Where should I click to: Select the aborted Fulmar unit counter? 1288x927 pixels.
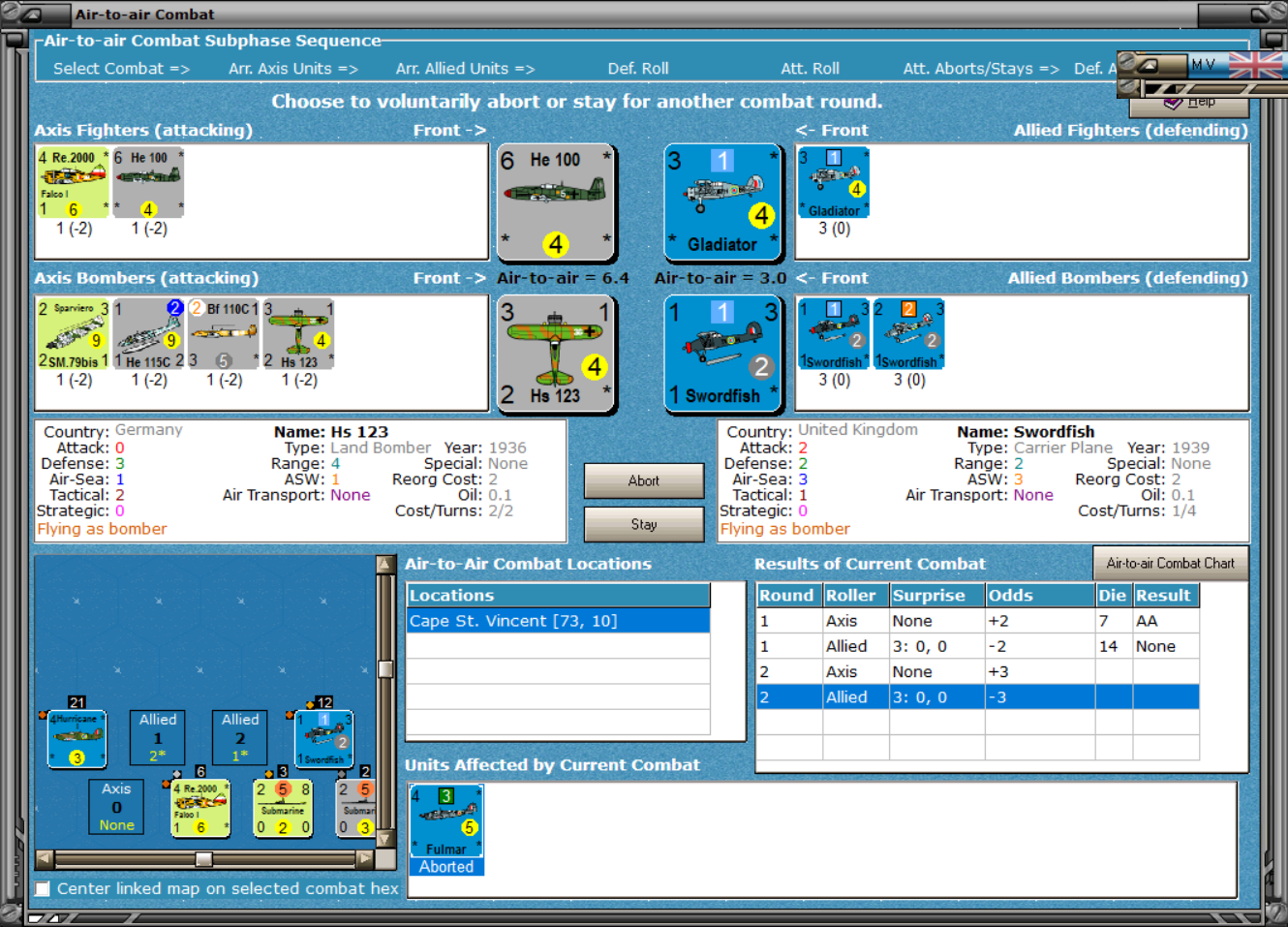[x=446, y=821]
